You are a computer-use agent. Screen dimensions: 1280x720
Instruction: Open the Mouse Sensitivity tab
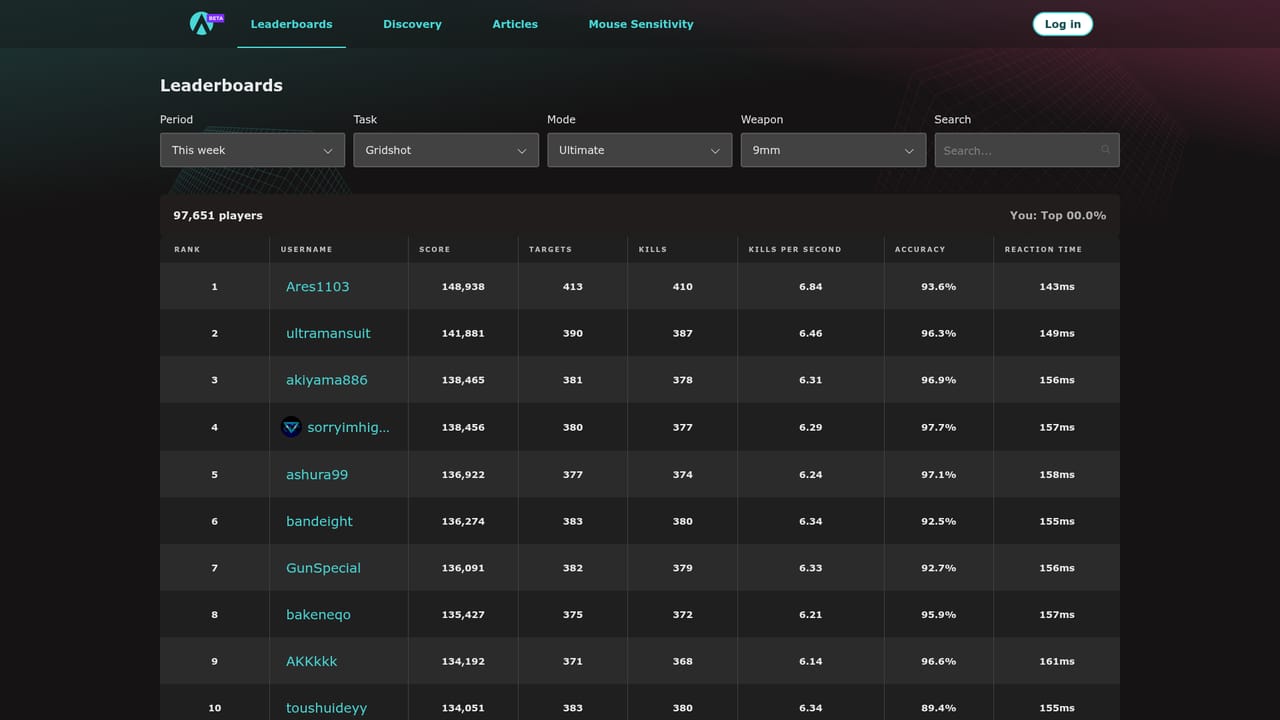pyautogui.click(x=641, y=24)
